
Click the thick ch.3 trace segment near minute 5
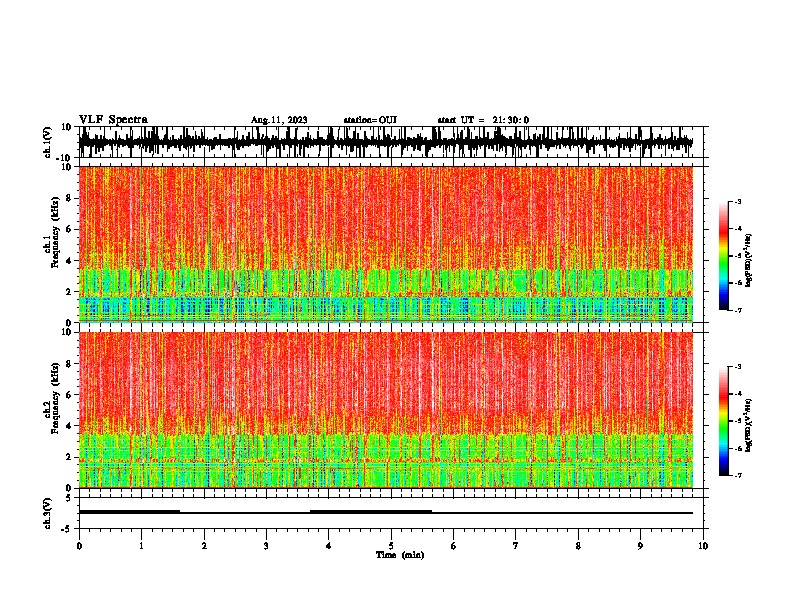[371, 512]
